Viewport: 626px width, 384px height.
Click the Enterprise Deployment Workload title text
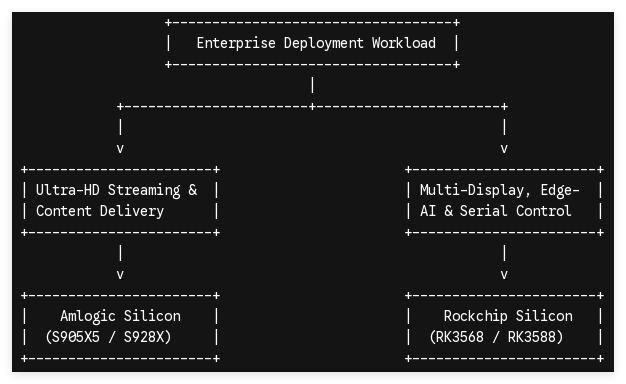316,43
